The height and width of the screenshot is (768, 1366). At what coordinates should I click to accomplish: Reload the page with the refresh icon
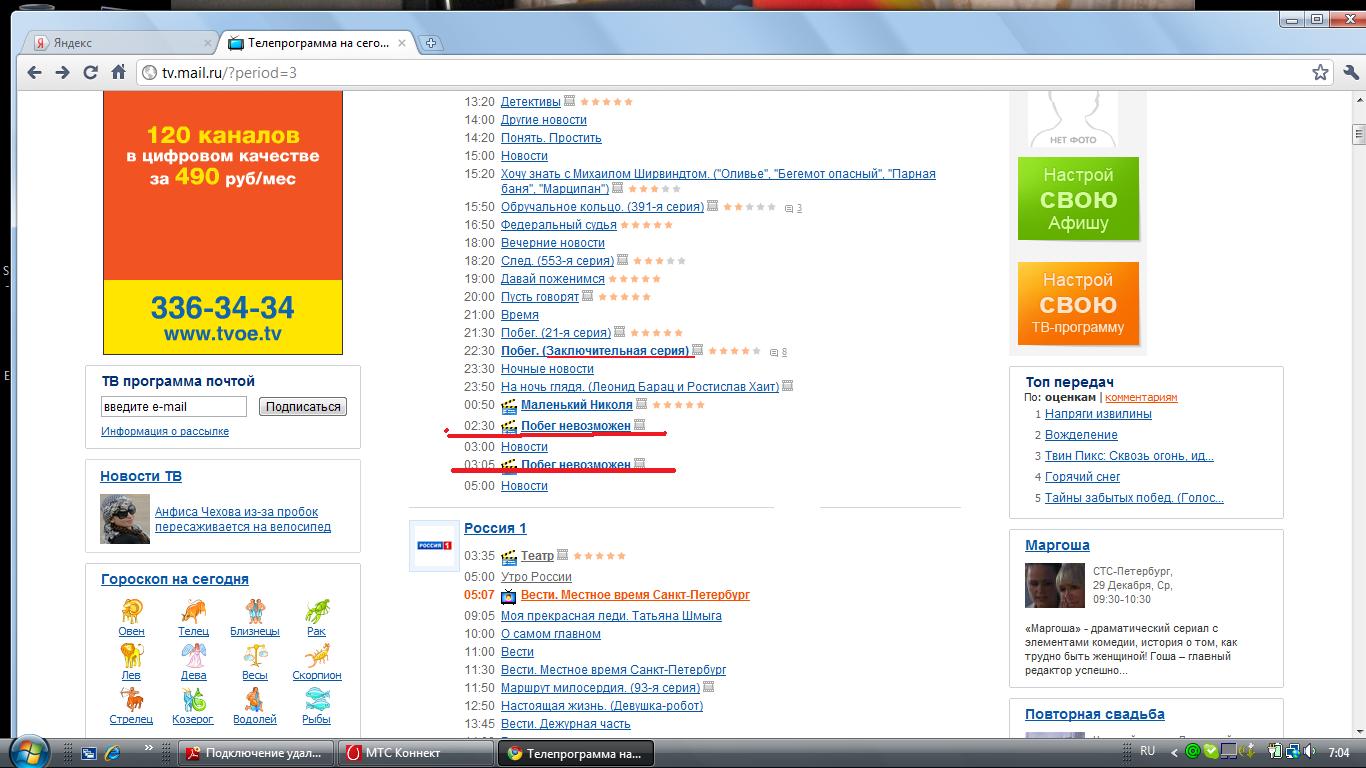90,72
